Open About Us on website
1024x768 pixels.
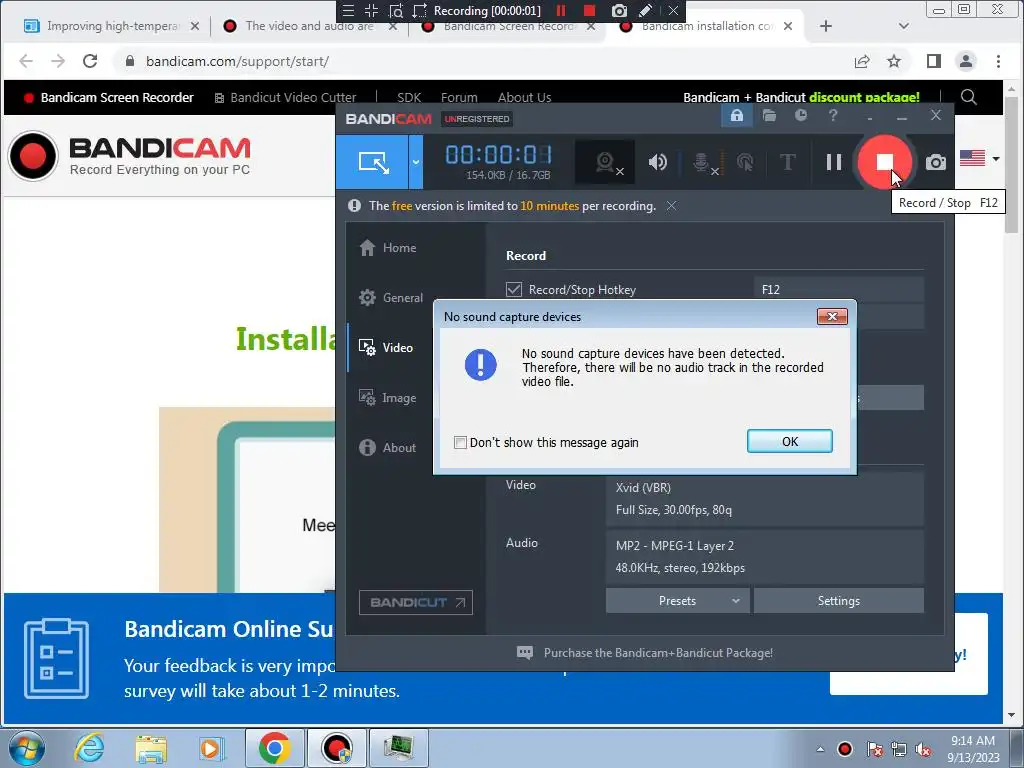pyautogui.click(x=524, y=97)
